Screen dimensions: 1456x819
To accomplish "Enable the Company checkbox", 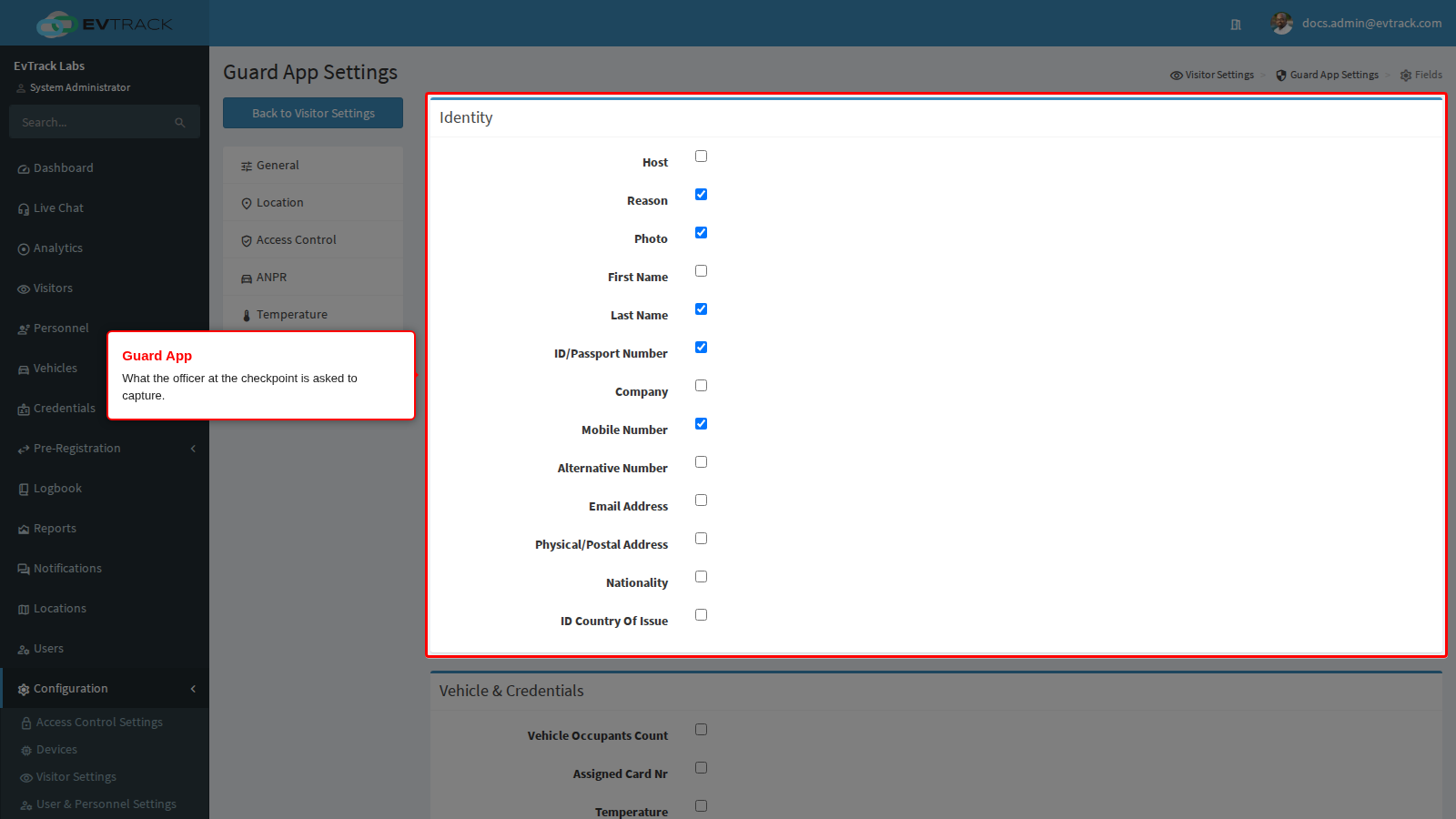I will pos(701,386).
